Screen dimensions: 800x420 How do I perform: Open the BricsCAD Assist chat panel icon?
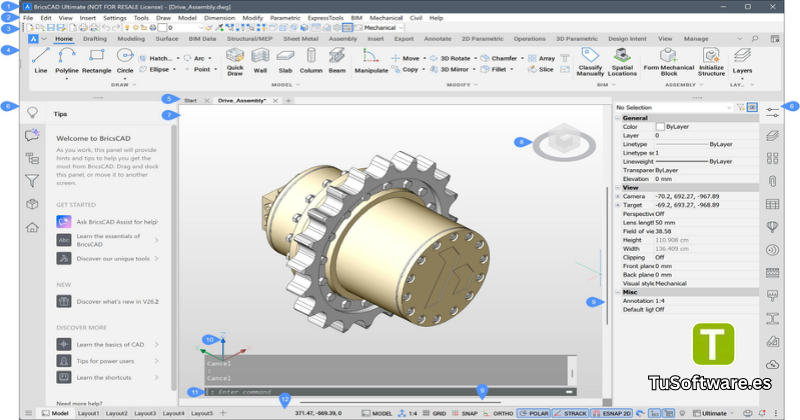tap(32, 135)
